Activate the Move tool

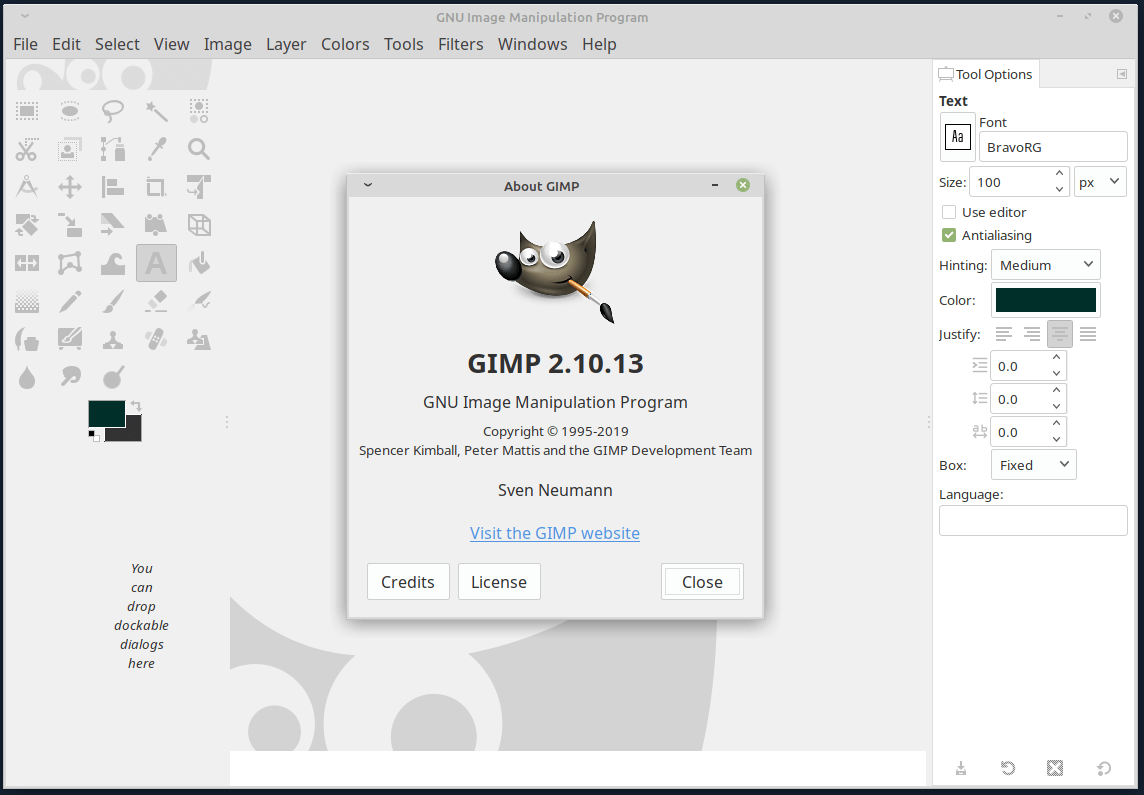pos(70,187)
